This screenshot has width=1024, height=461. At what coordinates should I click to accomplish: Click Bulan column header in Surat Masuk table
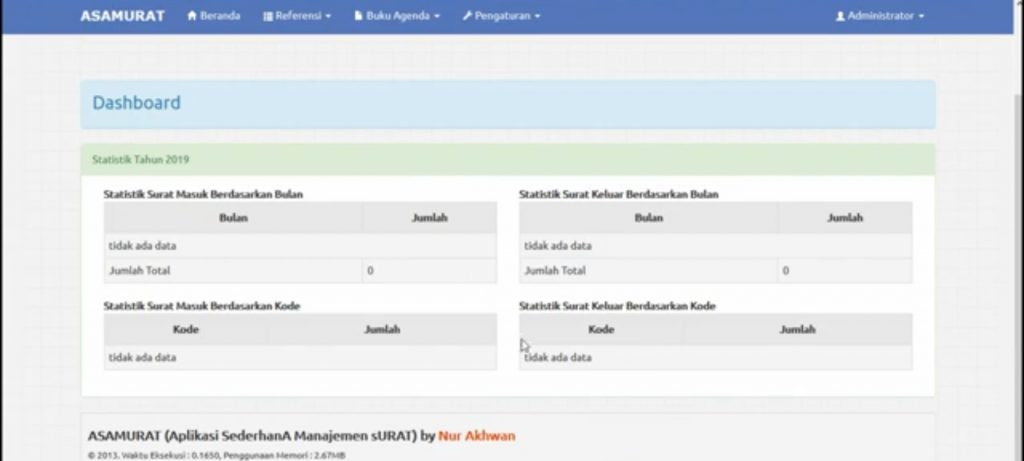pos(233,218)
